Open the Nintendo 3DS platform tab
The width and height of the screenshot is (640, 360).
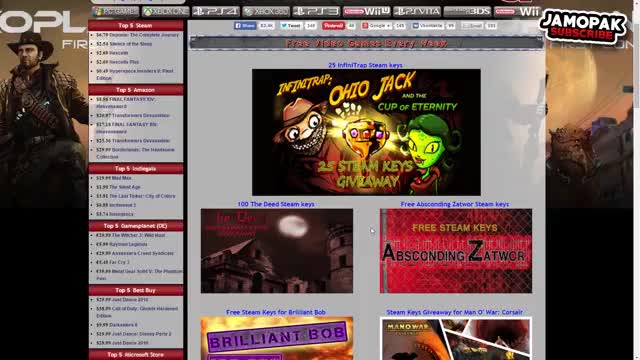[x=467, y=11]
